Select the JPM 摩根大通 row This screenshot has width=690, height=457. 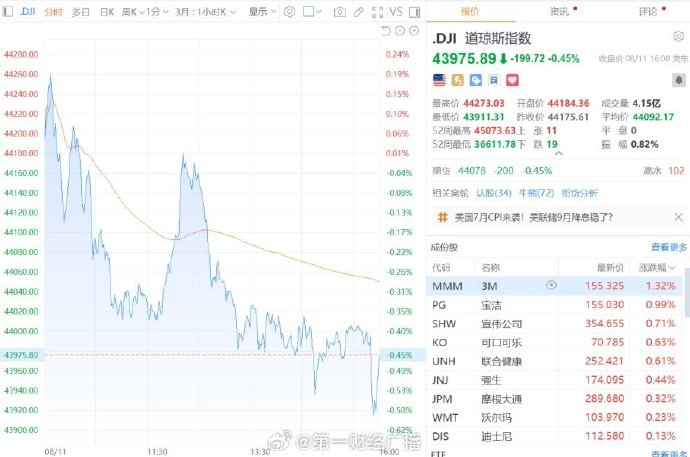pyautogui.click(x=554, y=399)
